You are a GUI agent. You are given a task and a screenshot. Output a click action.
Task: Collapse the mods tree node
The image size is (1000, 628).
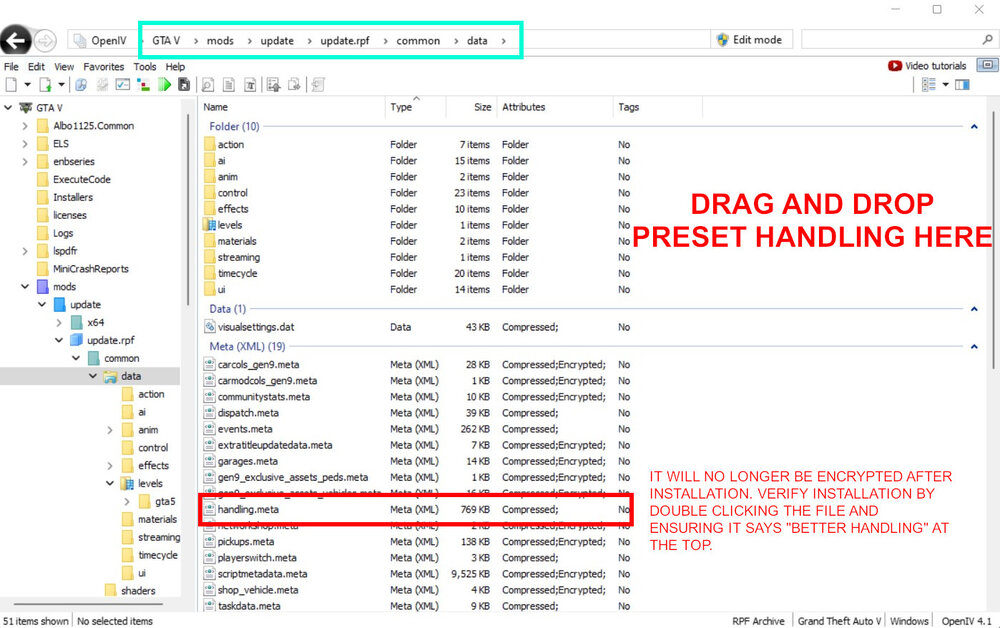pyautogui.click(x=25, y=287)
